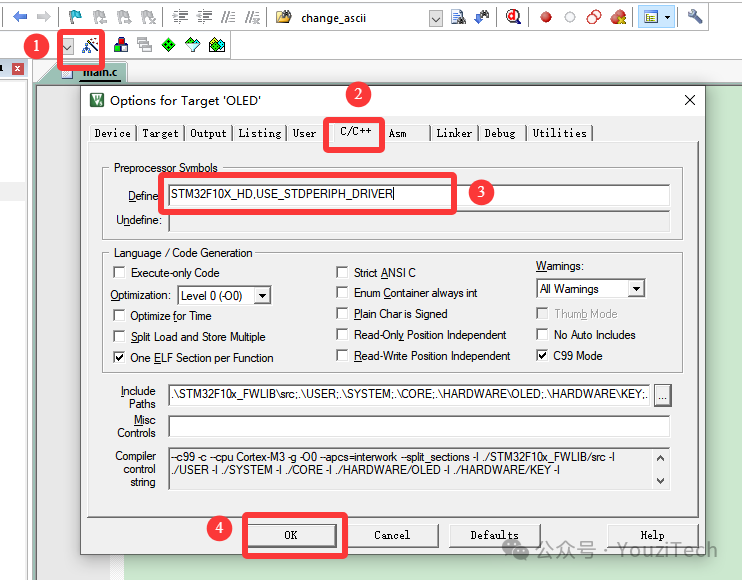Image resolution: width=742 pixels, height=580 pixels.
Task: Click Select Software Packs icon
Action: (x=193, y=45)
